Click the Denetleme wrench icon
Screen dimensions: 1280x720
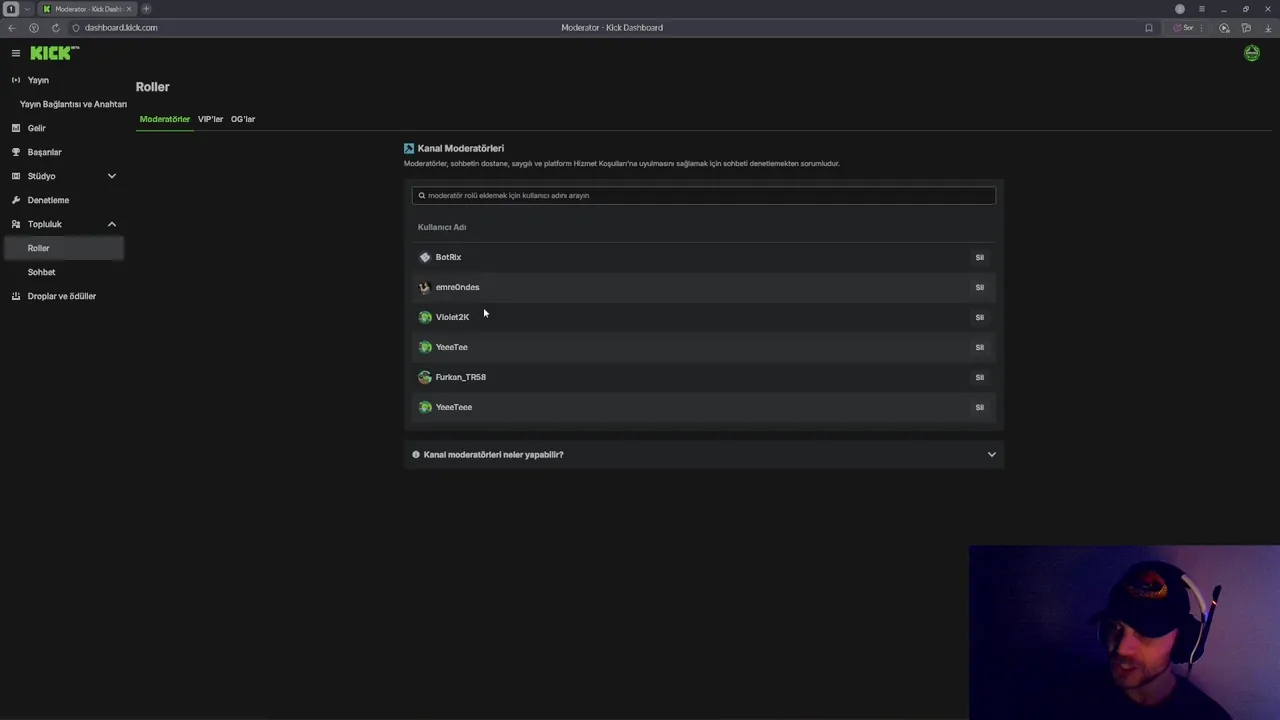pyautogui.click(x=15, y=200)
